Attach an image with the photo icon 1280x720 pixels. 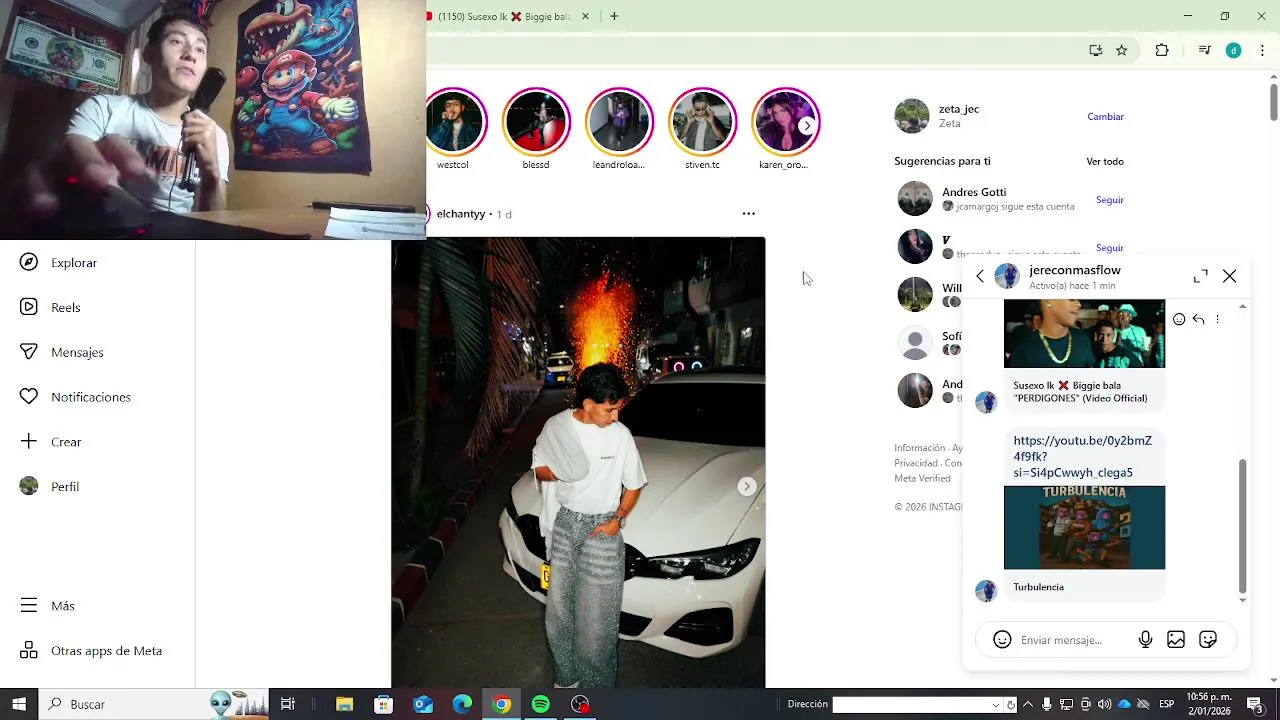1176,640
